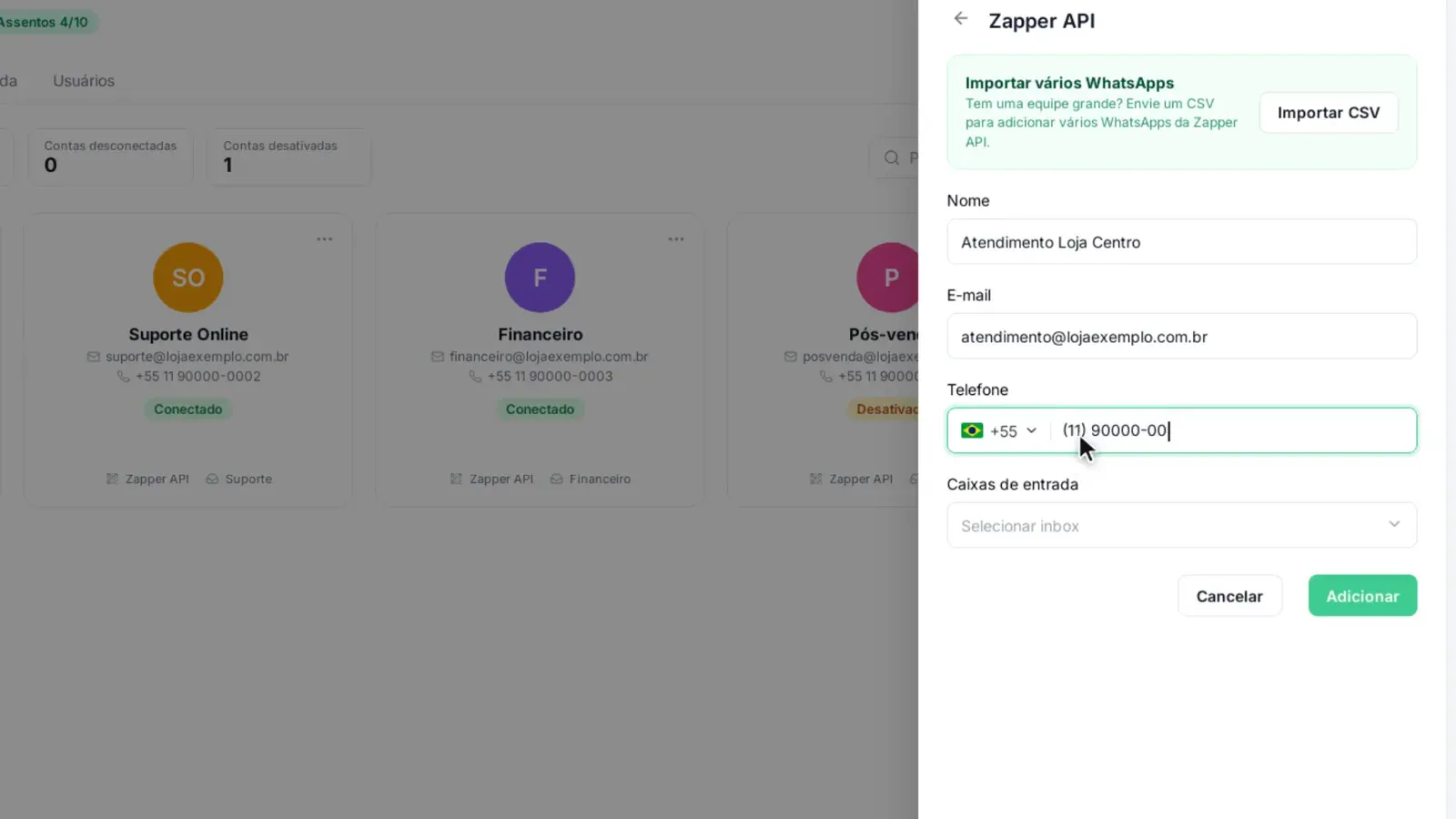Click the Brazil flag icon
This screenshot has height=819, width=1456.
[x=972, y=430]
